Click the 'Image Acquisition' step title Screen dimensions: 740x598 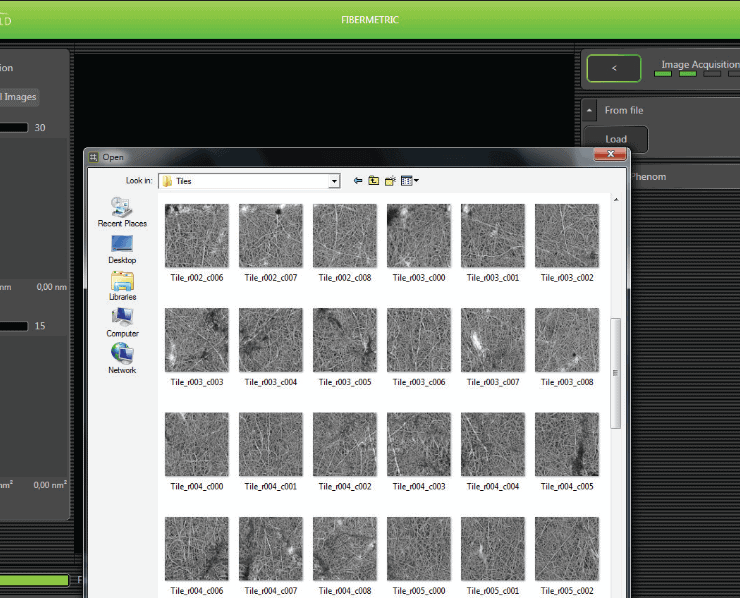(700, 65)
